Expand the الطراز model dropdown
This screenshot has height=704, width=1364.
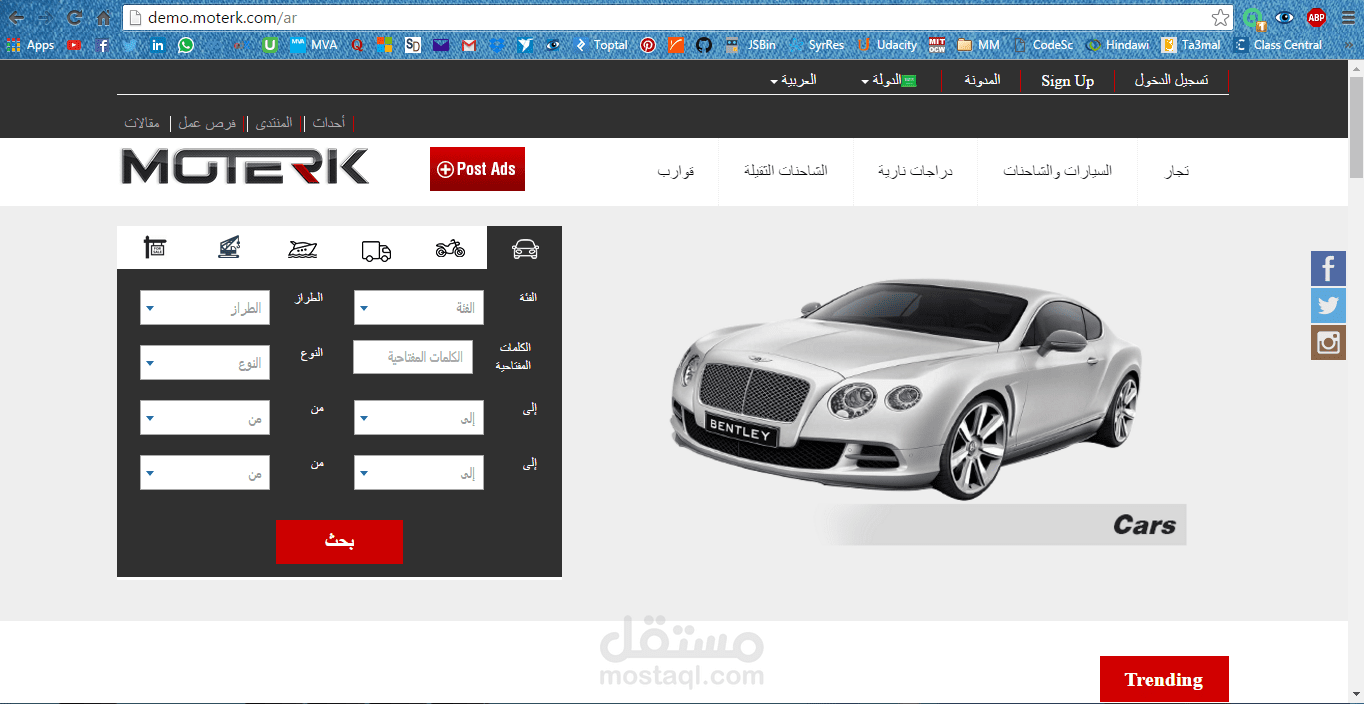point(204,307)
